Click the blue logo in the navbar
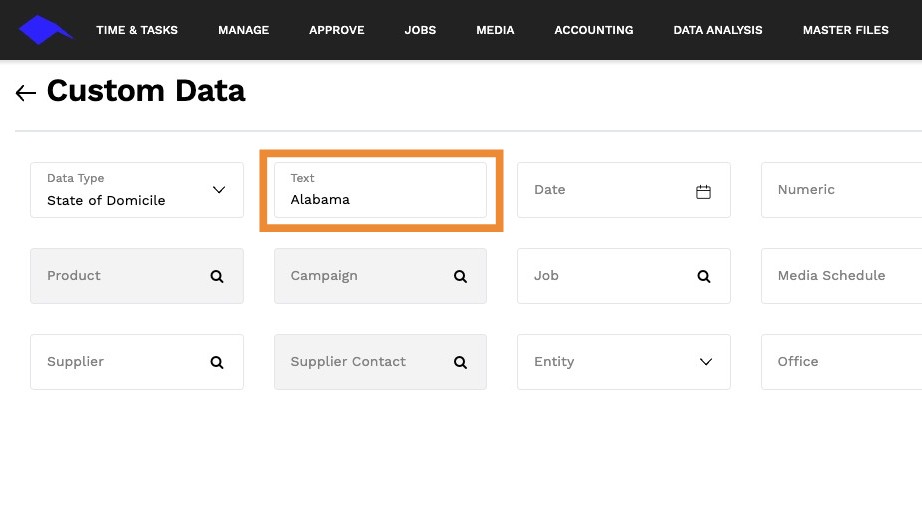 coord(46,30)
